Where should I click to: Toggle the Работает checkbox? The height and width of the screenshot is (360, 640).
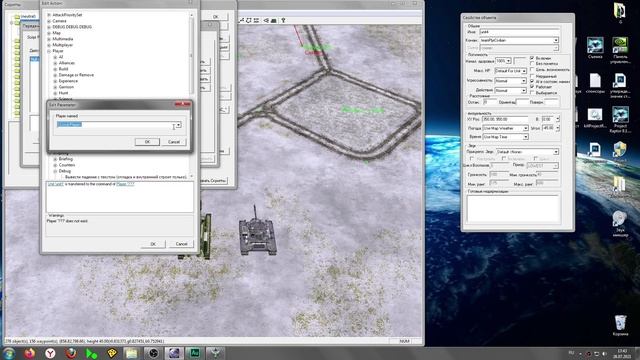[x=532, y=87]
